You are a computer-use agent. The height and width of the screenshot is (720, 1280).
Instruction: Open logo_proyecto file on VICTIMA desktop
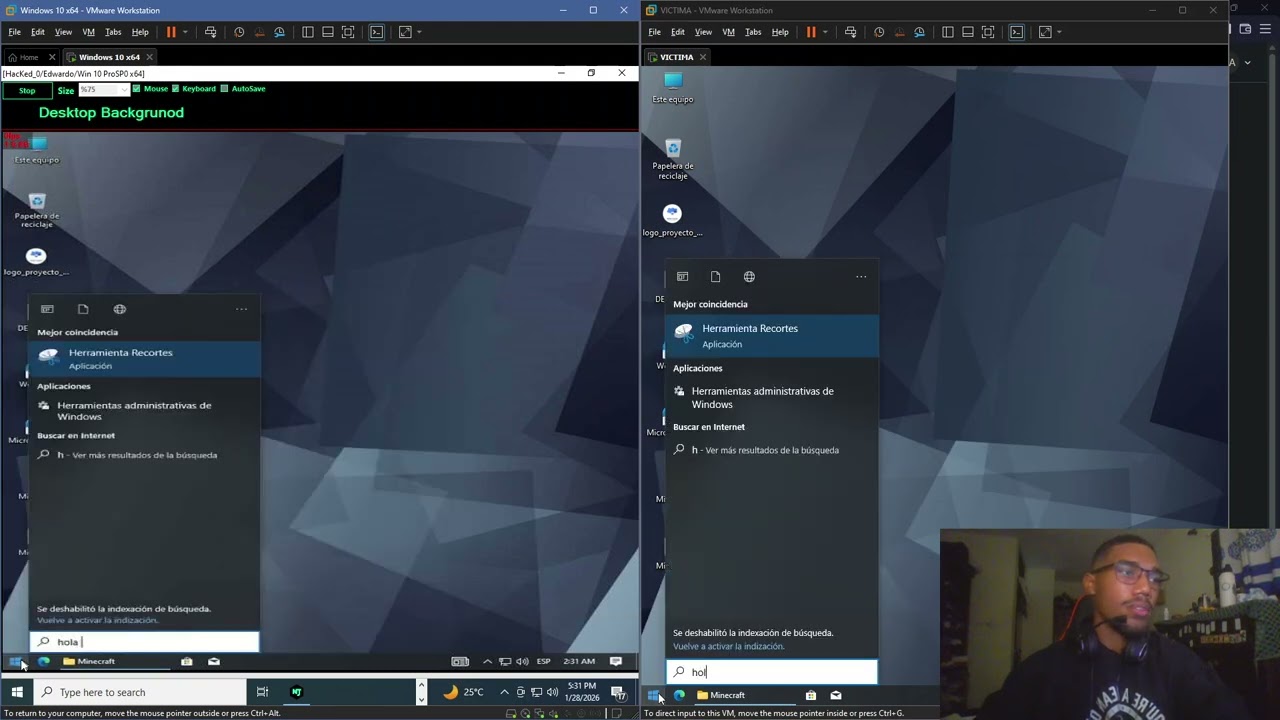(672, 220)
